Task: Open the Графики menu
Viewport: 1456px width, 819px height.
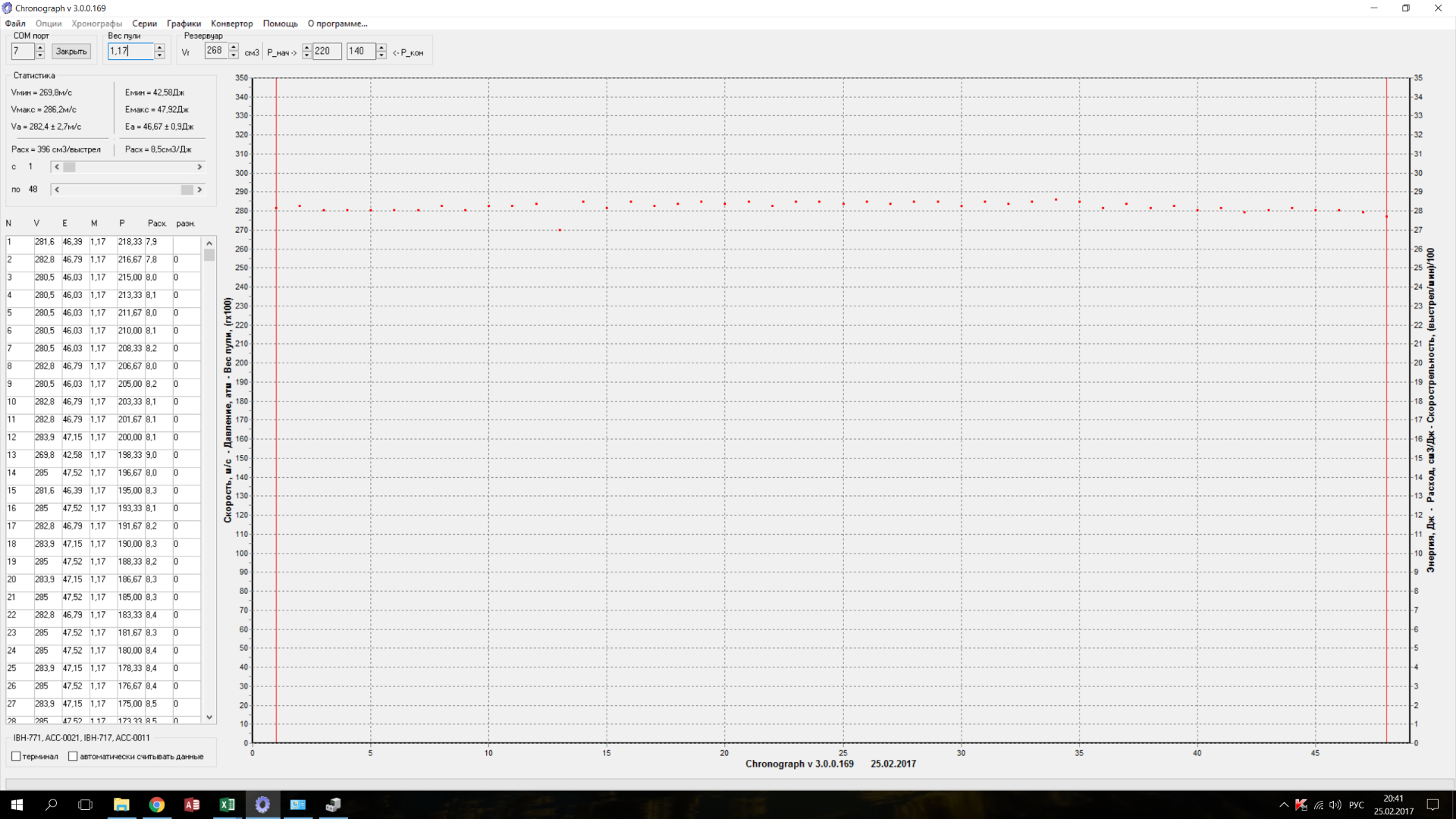Action: click(184, 24)
